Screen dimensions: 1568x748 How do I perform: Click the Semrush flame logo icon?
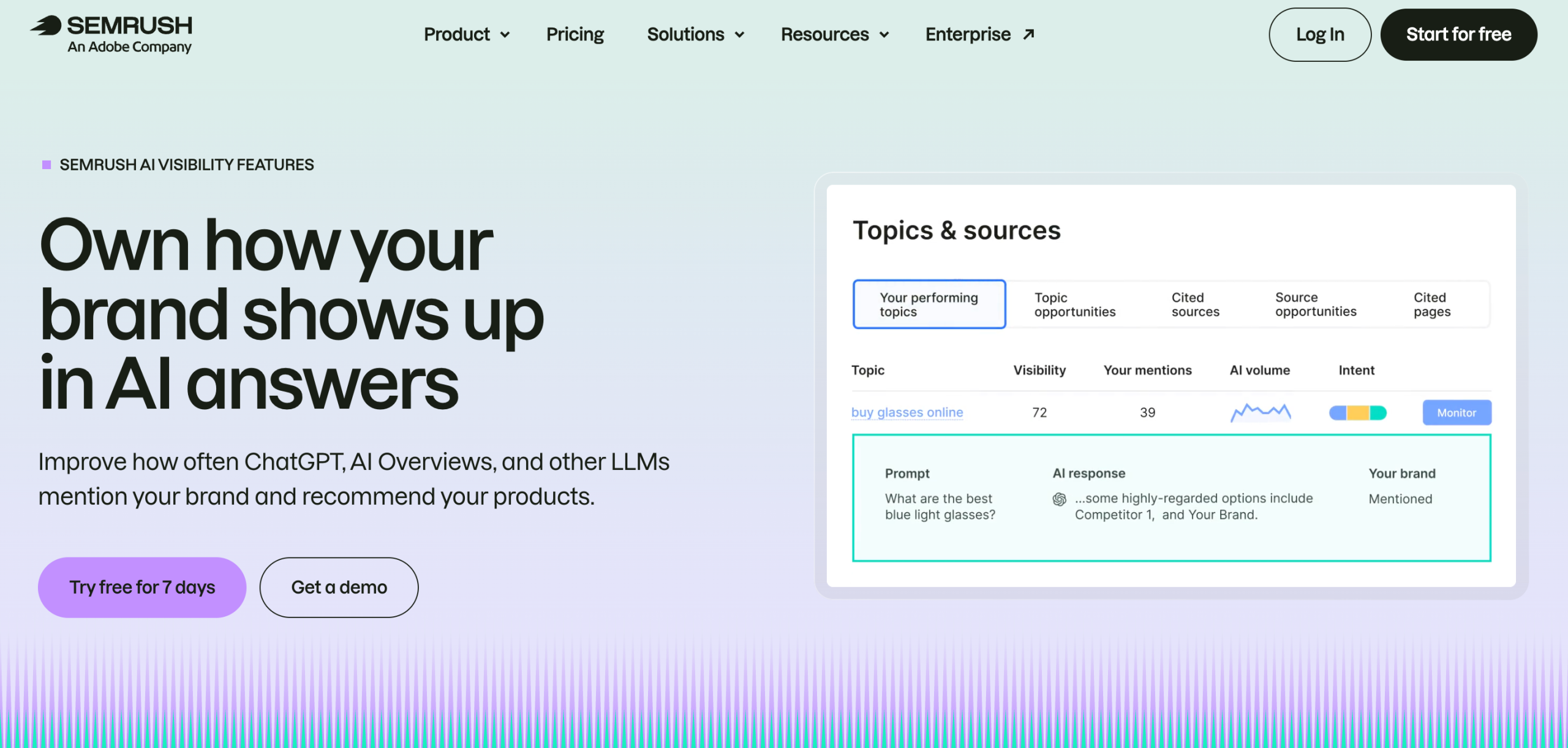point(46,26)
